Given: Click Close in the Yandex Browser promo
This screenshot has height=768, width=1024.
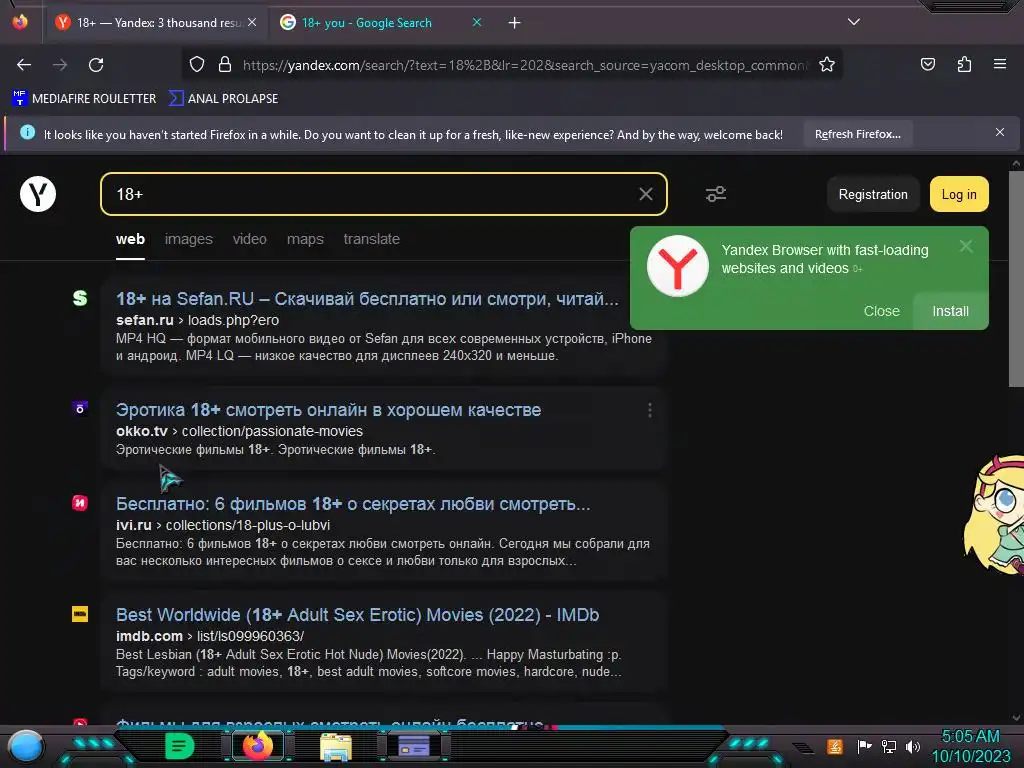Looking at the screenshot, I should (x=881, y=312).
